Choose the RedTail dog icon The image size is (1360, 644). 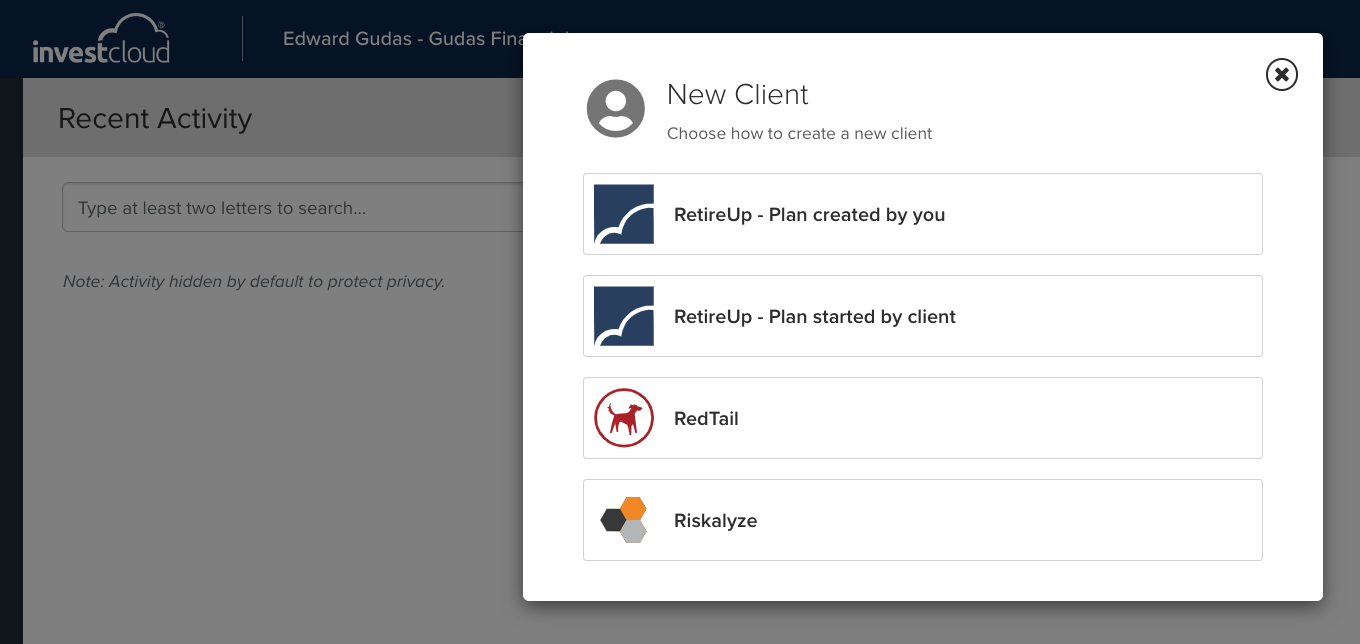point(624,418)
